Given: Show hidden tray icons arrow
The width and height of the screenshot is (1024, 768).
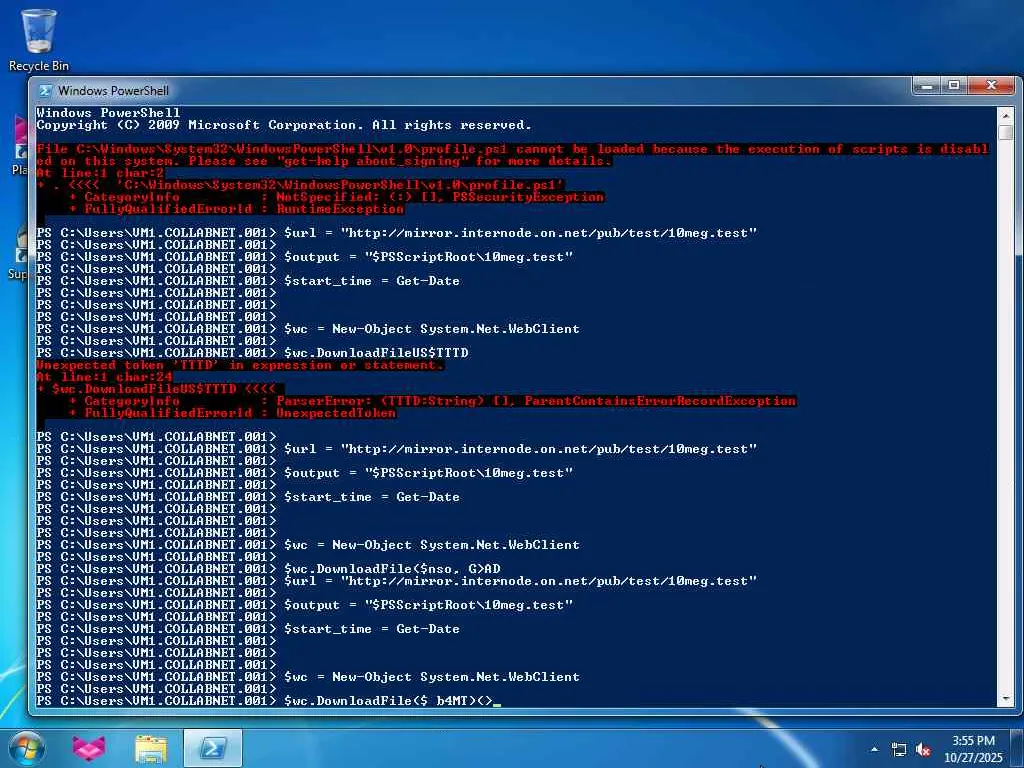Looking at the screenshot, I should pos(874,750).
